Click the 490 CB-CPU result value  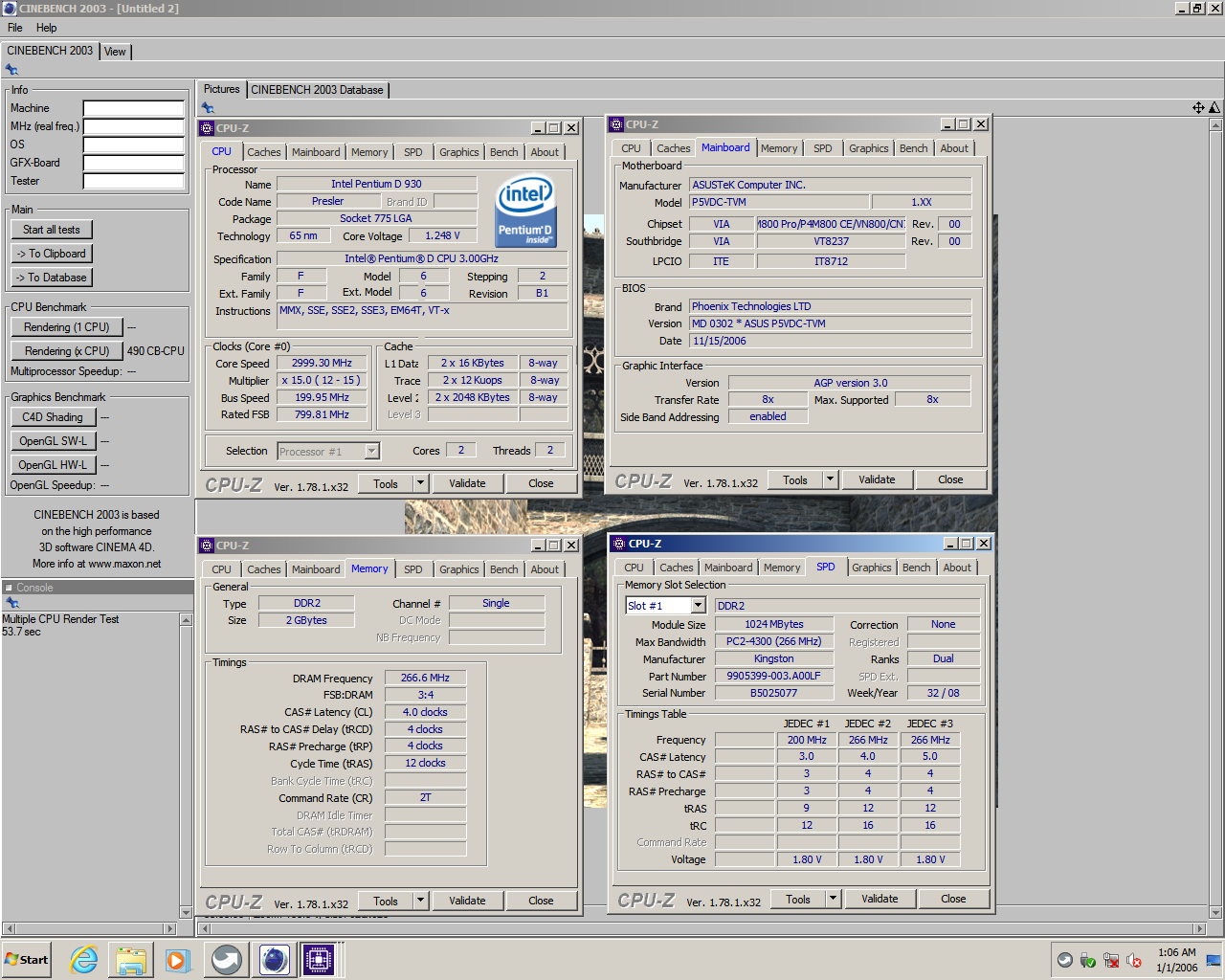(x=156, y=351)
